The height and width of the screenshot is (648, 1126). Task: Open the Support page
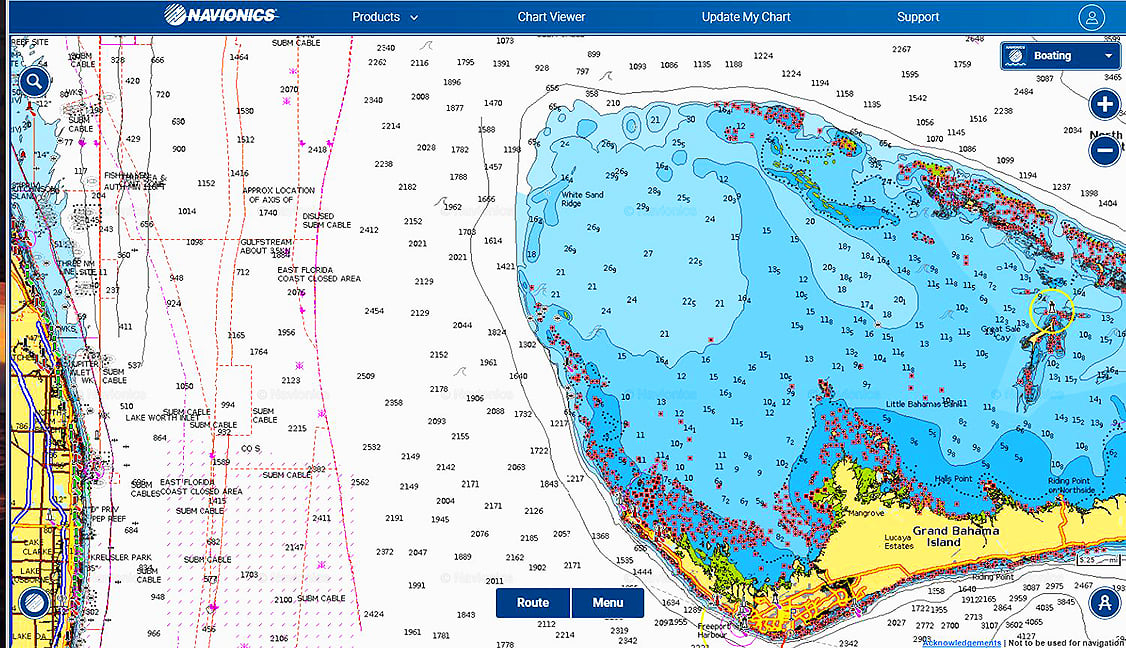point(917,17)
